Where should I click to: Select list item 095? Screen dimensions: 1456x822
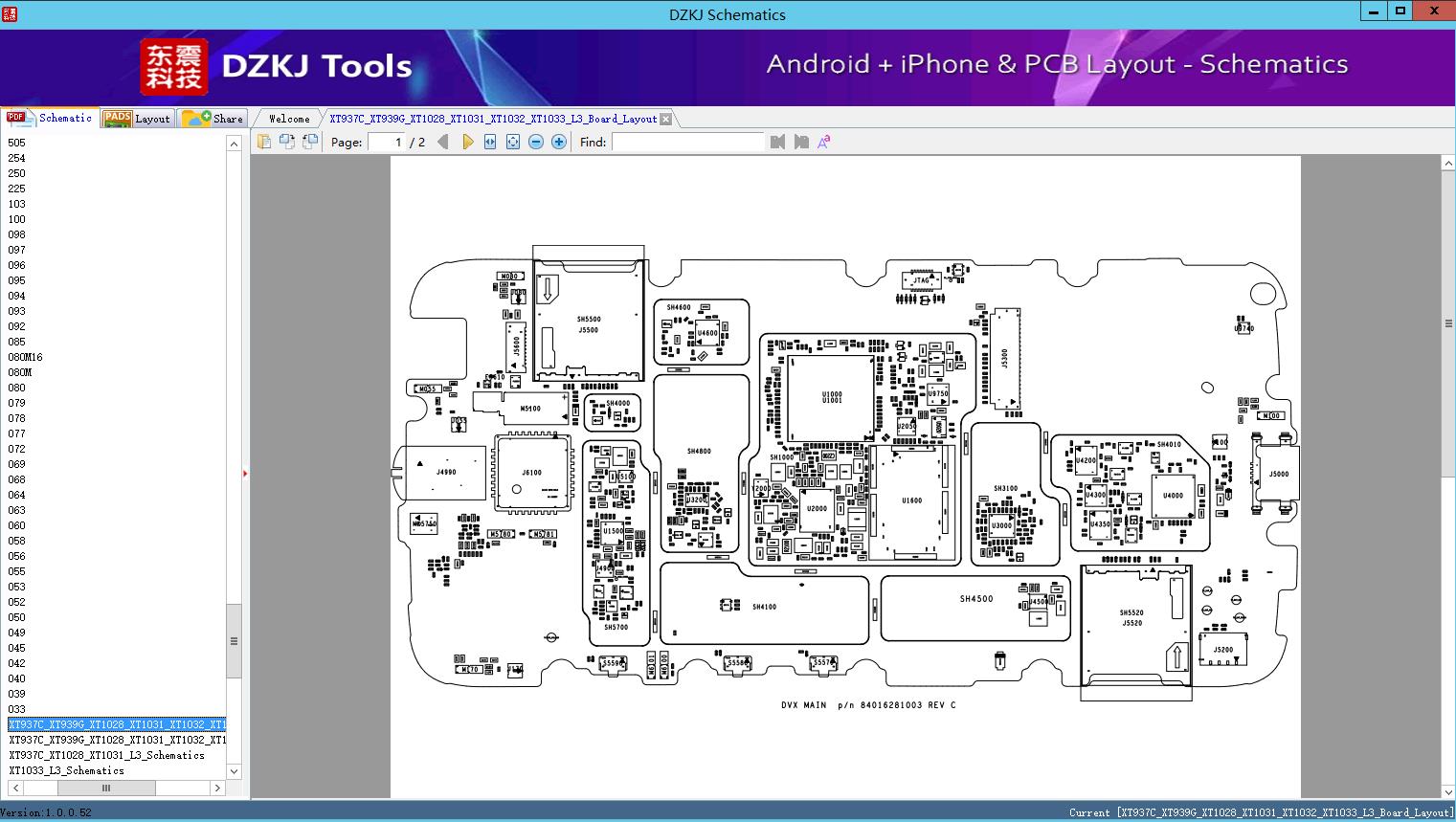tap(17, 280)
